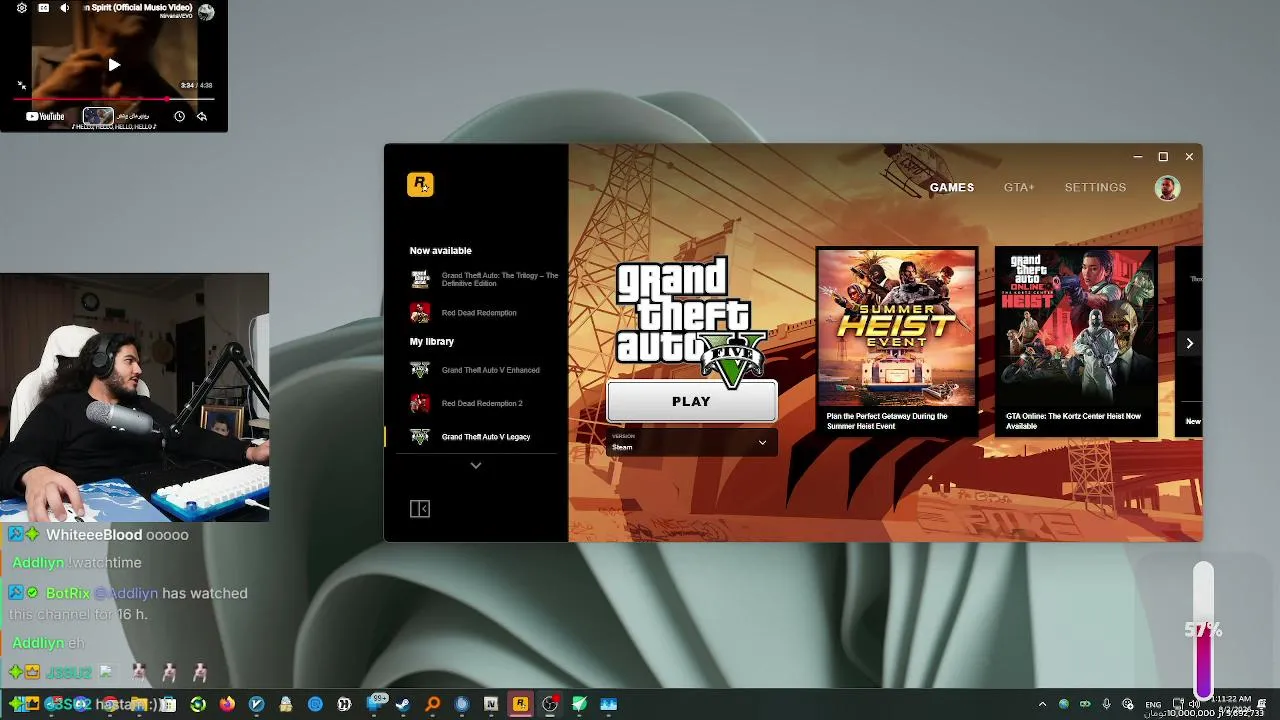Open the Summer Heist Event news card

click(897, 341)
